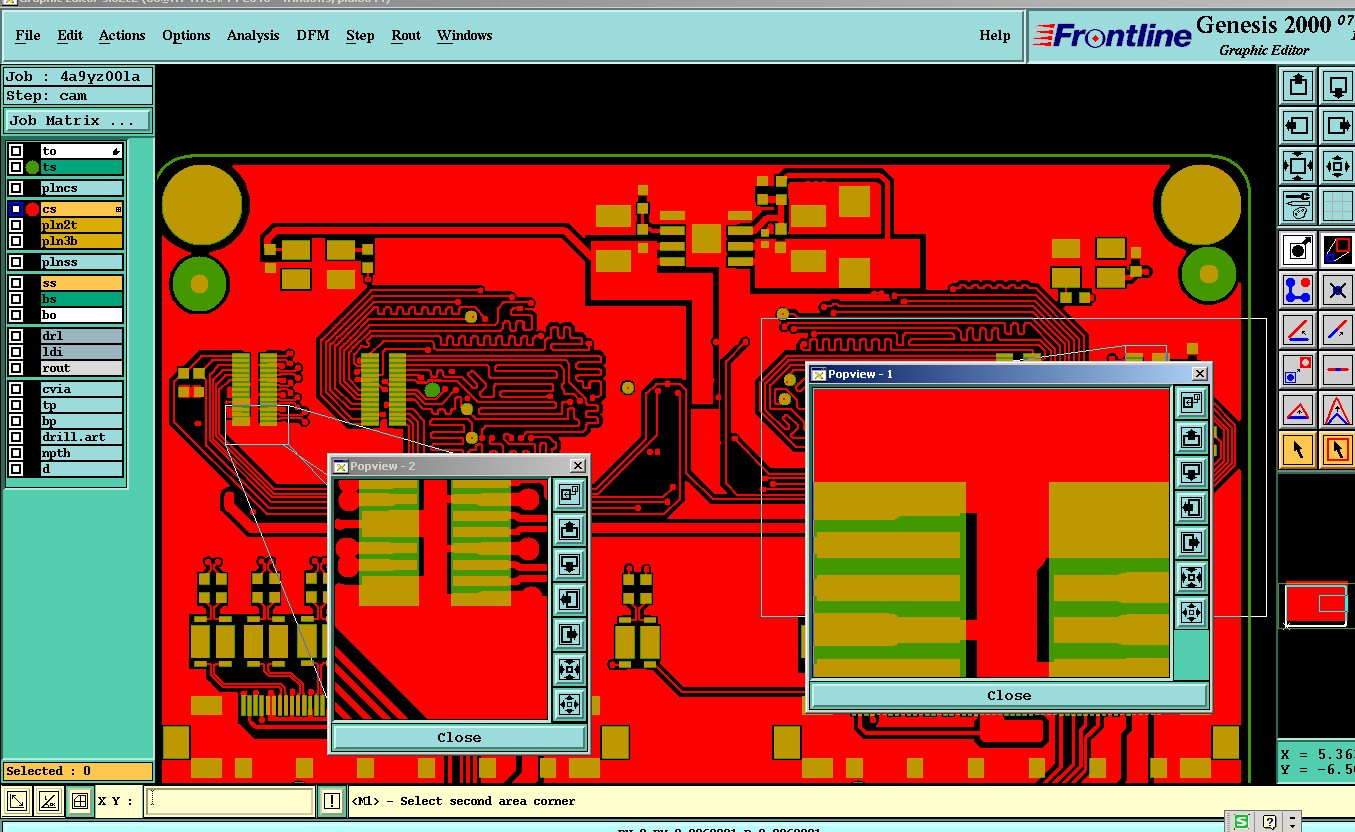Select the red-blue line measure tool on left

[1298, 330]
